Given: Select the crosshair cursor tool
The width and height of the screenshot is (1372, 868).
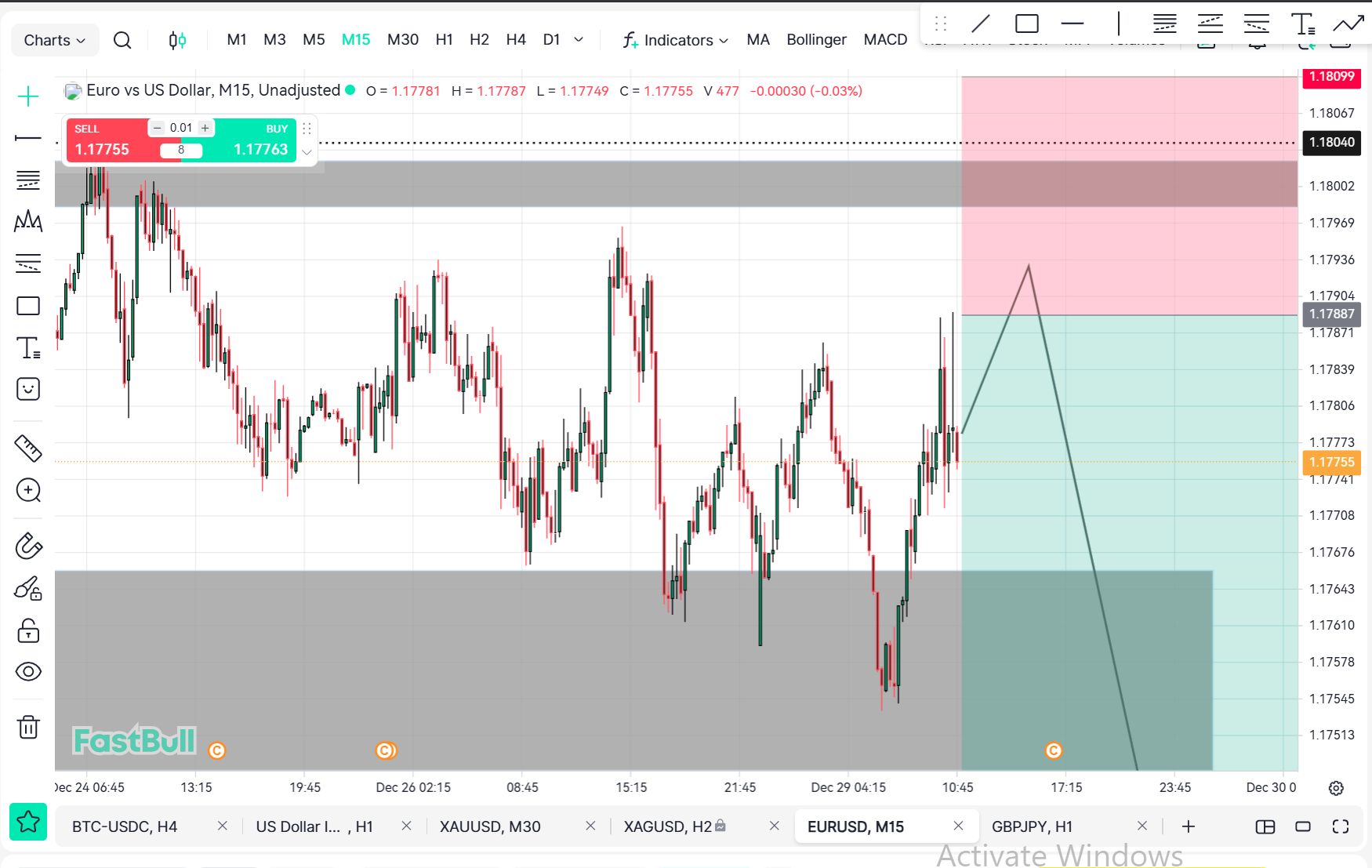Looking at the screenshot, I should (28, 96).
